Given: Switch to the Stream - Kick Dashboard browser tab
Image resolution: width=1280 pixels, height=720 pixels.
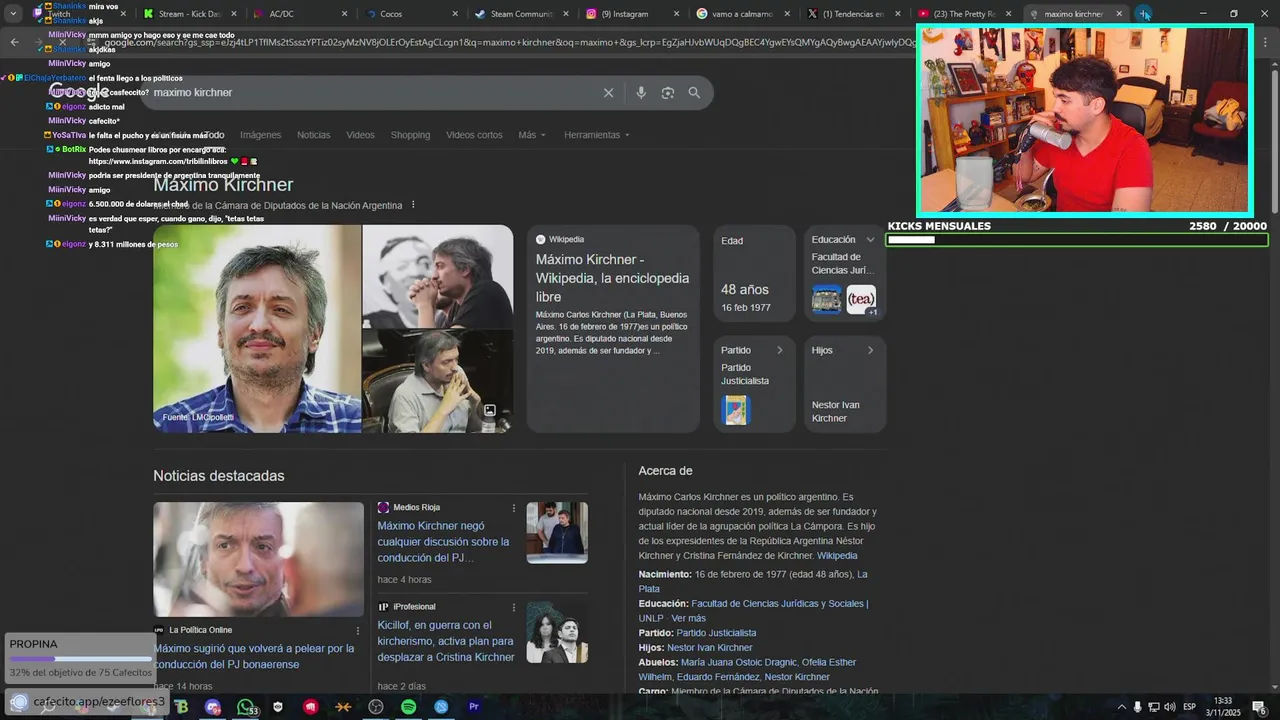Looking at the screenshot, I should [x=188, y=14].
